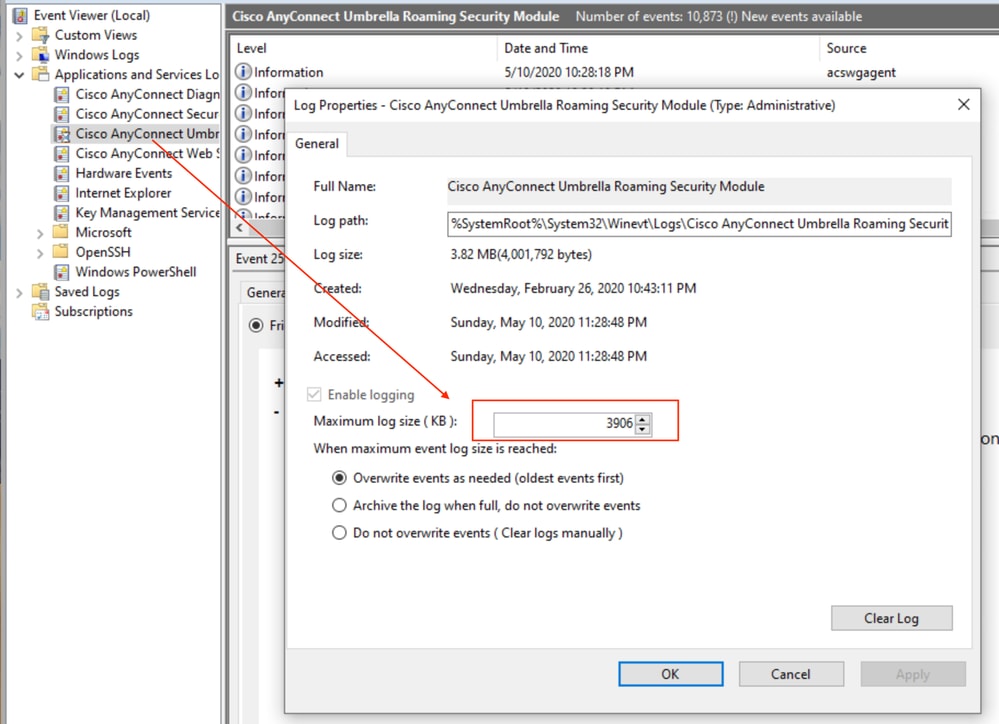This screenshot has width=999, height=724.
Task: Expand the OpenSSH folder node
Action: pos(40,254)
